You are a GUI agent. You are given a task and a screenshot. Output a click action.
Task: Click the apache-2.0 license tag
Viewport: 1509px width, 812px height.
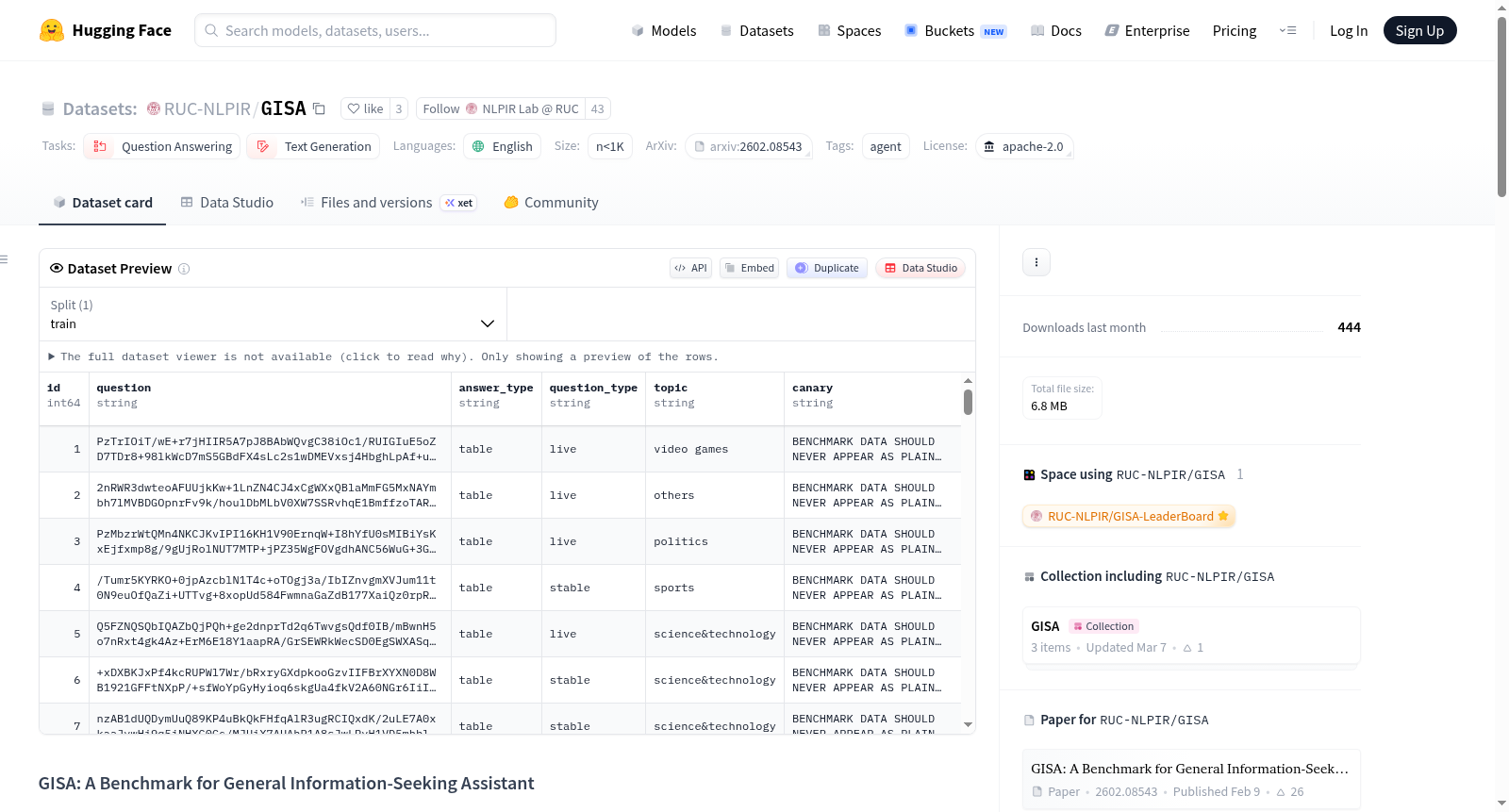click(1024, 146)
